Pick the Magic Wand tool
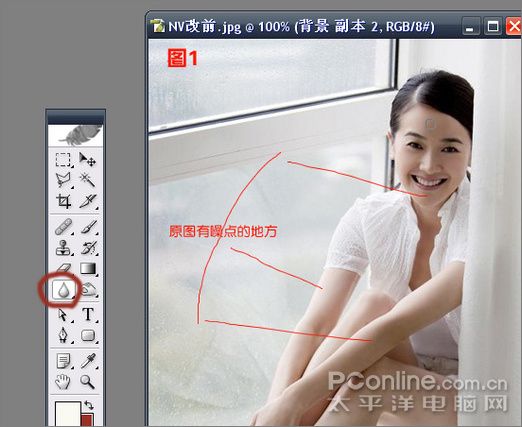Image resolution: width=522 pixels, height=427 pixels. point(88,180)
